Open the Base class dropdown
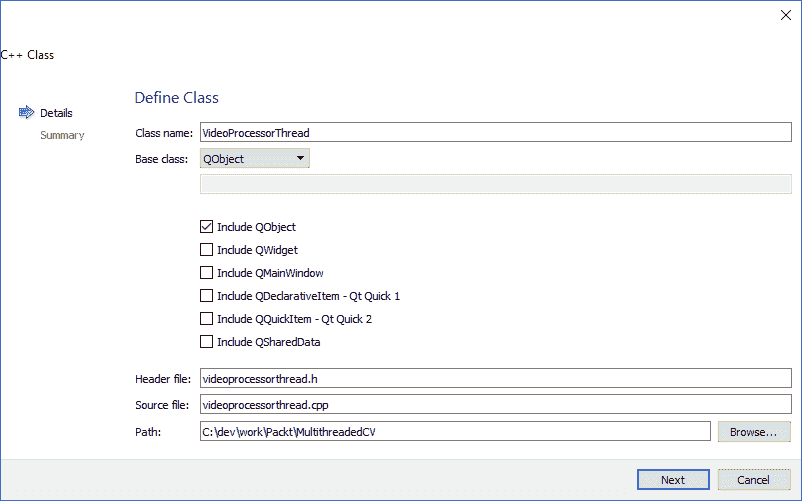The image size is (802, 501). coord(254,158)
